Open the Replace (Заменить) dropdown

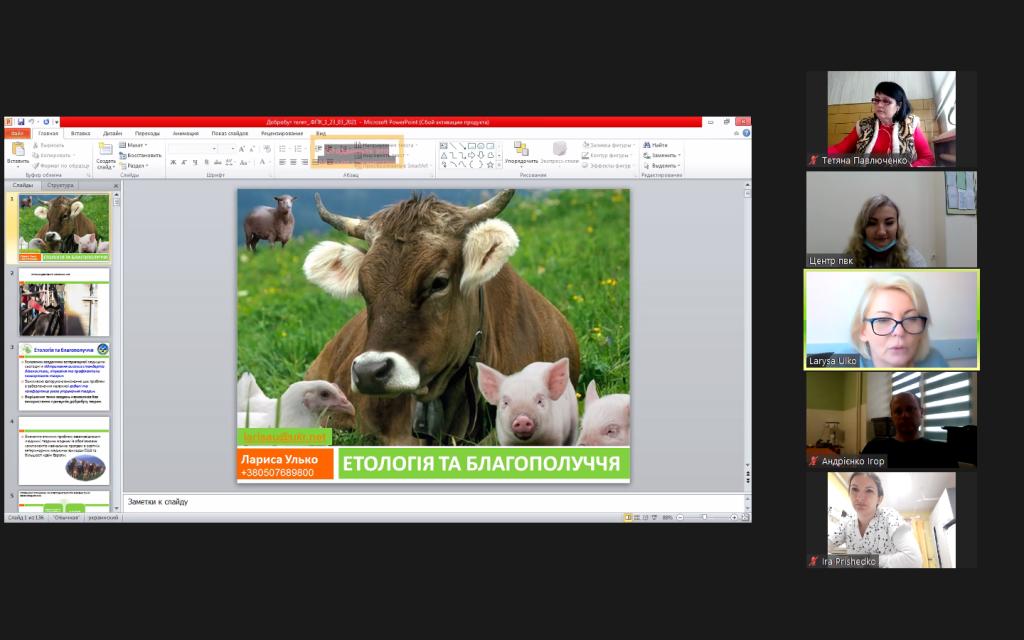pos(664,155)
